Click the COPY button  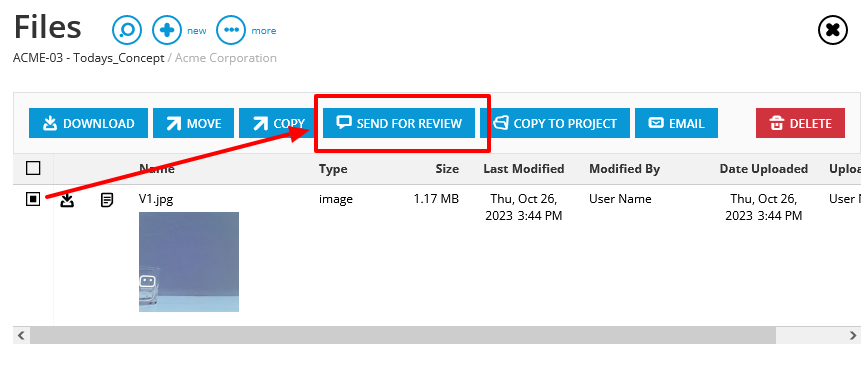tap(277, 123)
